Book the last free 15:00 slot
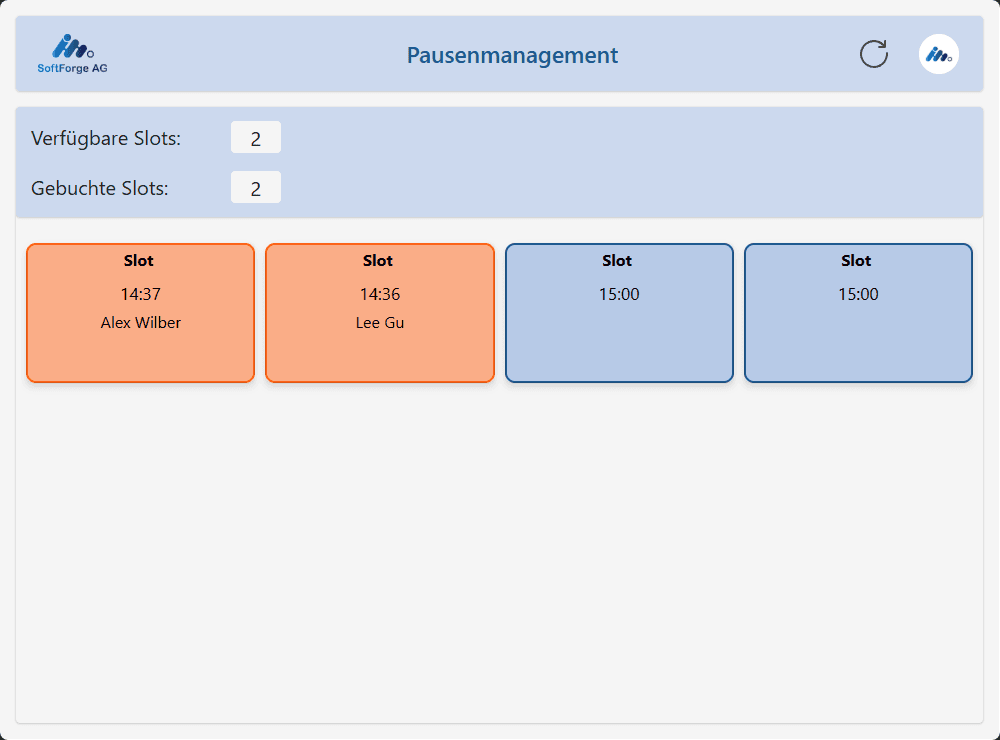Viewport: 1000px width, 740px height. coord(858,313)
